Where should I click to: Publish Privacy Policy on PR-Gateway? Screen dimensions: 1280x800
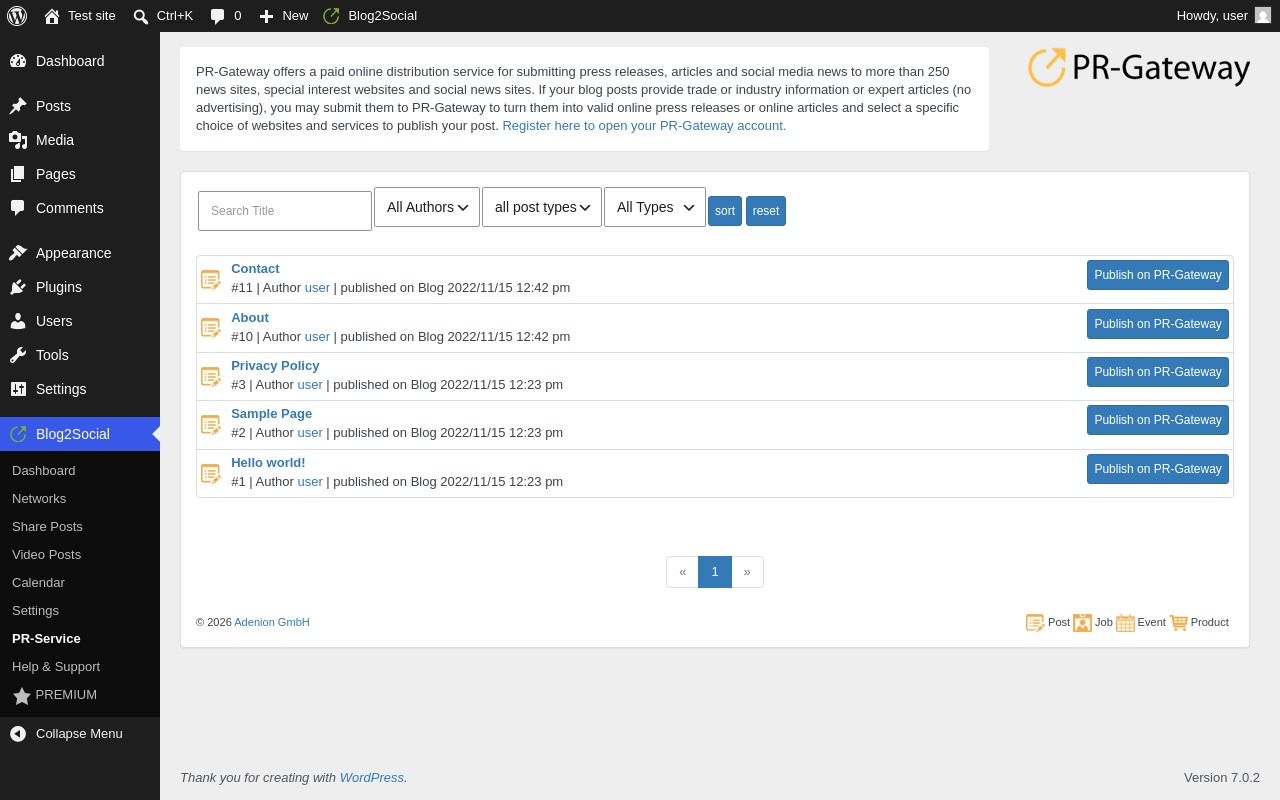point(1158,372)
